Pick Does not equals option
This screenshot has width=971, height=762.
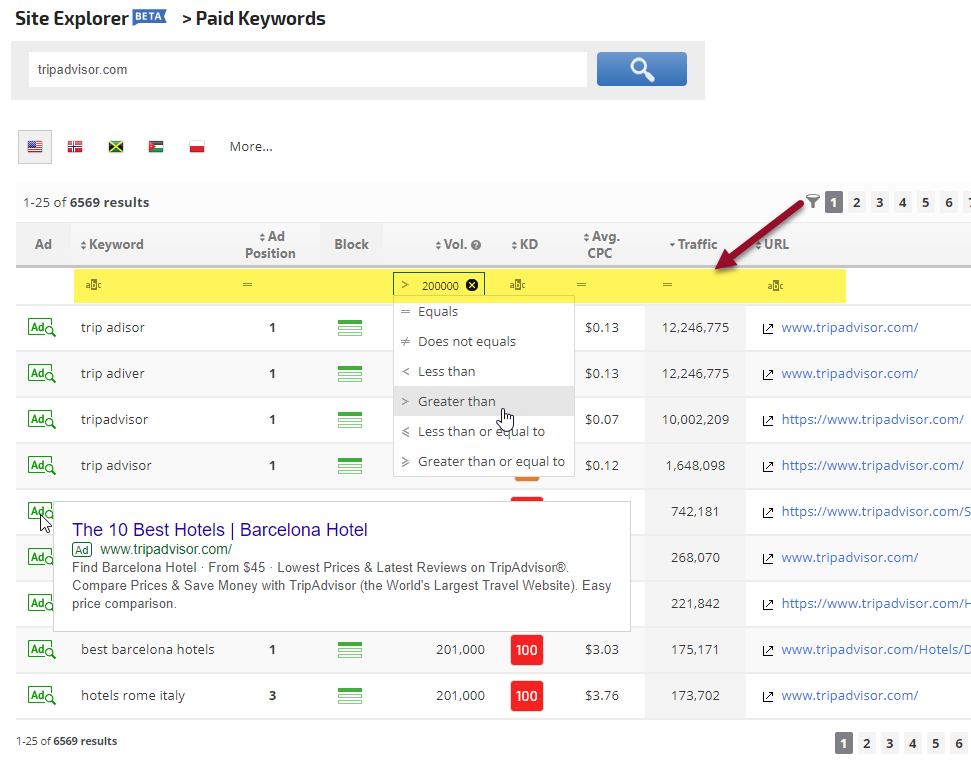(466, 341)
